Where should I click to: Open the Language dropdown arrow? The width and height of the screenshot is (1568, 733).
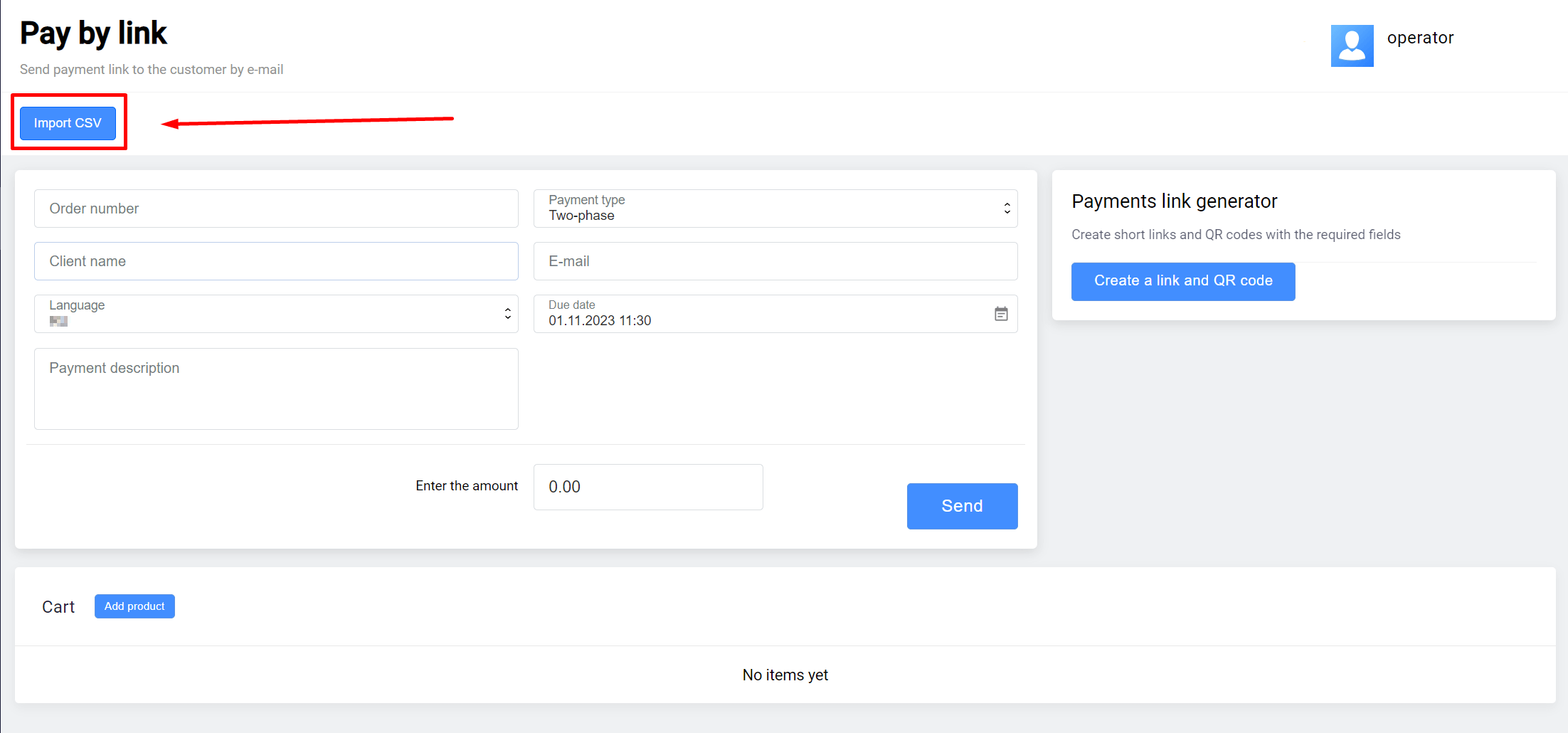[x=507, y=314]
